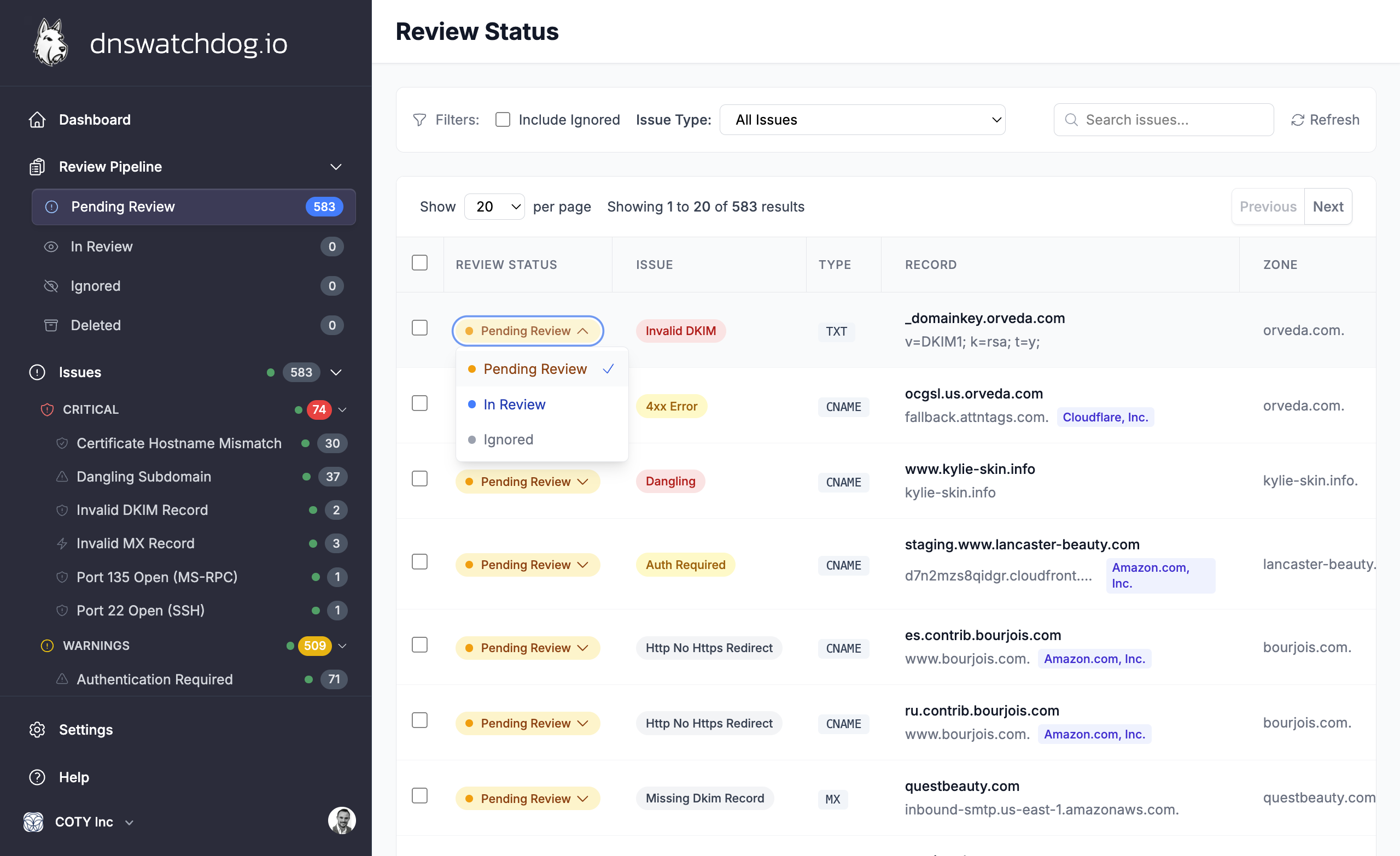Select Ignored in the status menu

[541, 439]
